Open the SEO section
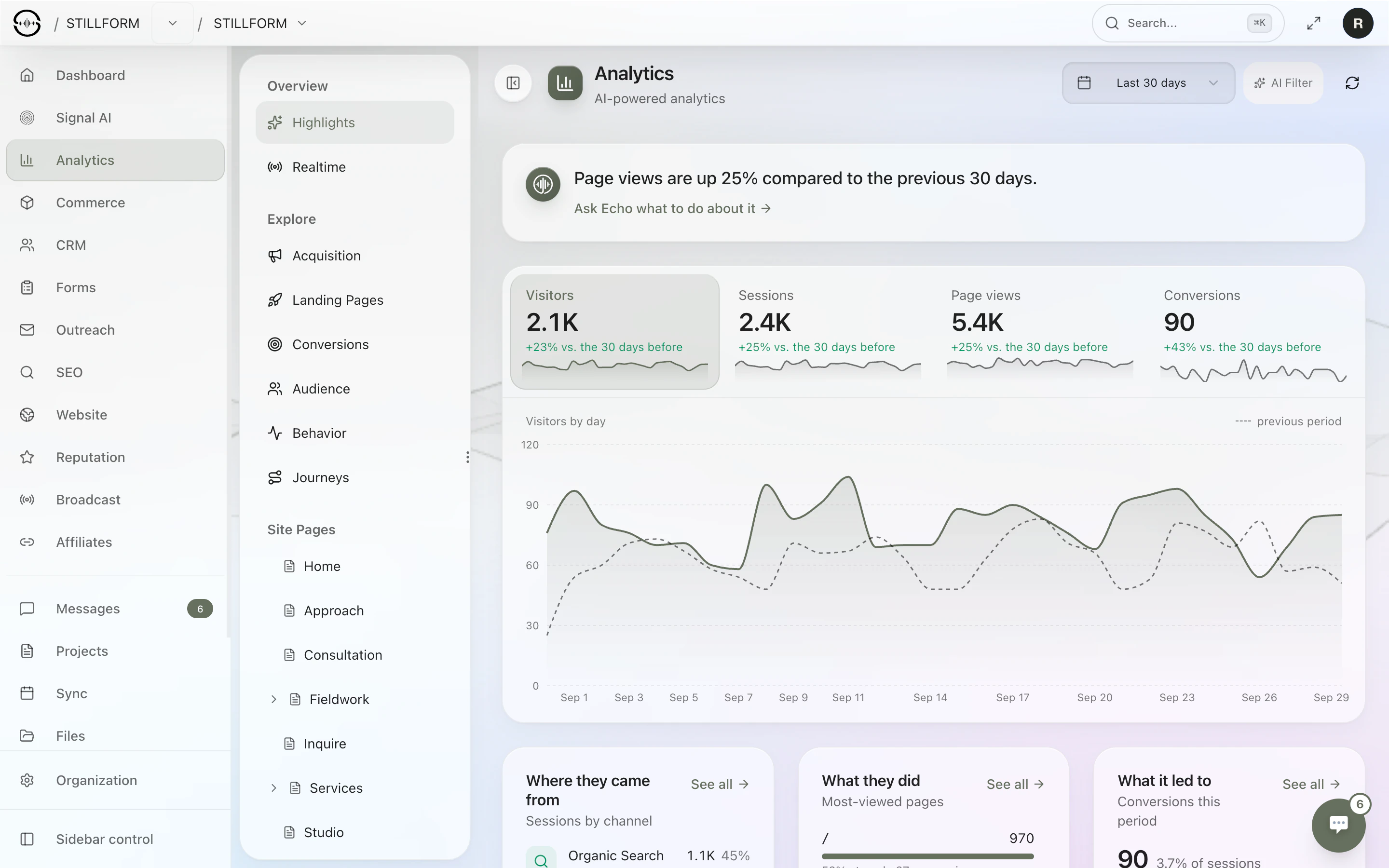 115,373
